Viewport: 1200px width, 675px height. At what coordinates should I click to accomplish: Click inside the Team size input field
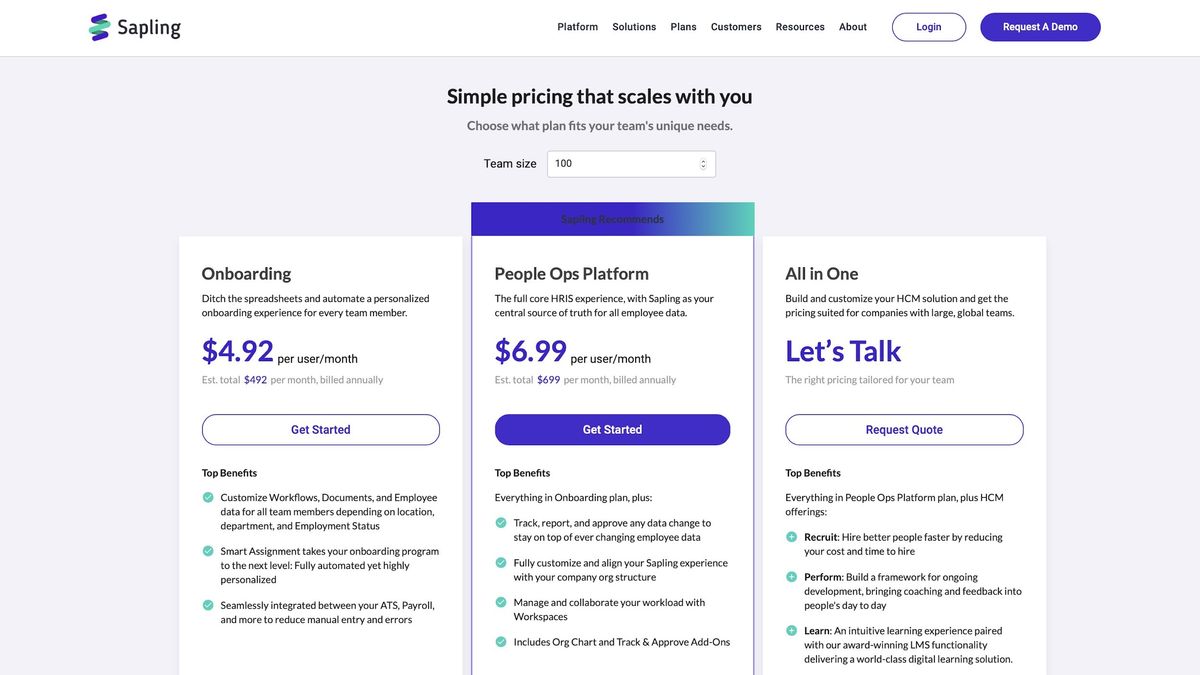point(620,162)
